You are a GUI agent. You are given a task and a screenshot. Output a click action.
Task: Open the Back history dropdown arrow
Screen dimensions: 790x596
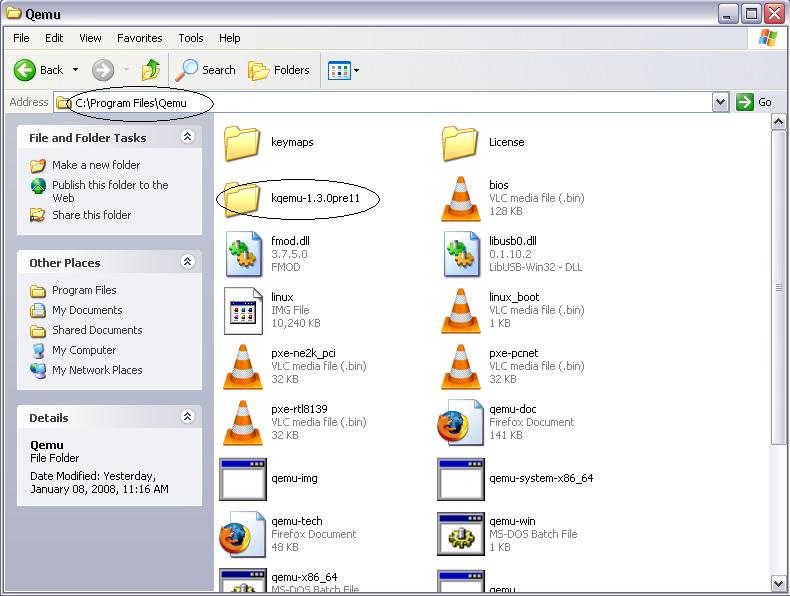pyautogui.click(x=75, y=70)
